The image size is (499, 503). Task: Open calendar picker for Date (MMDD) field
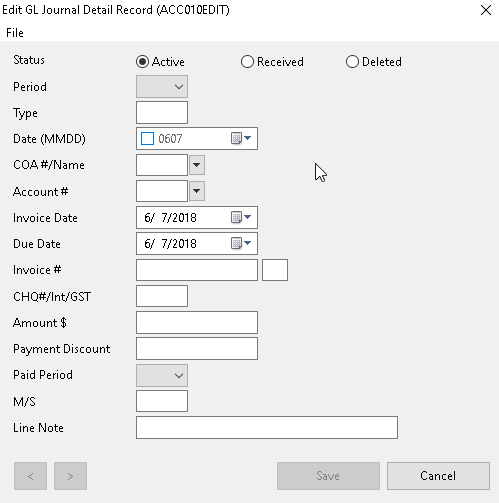pyautogui.click(x=241, y=138)
